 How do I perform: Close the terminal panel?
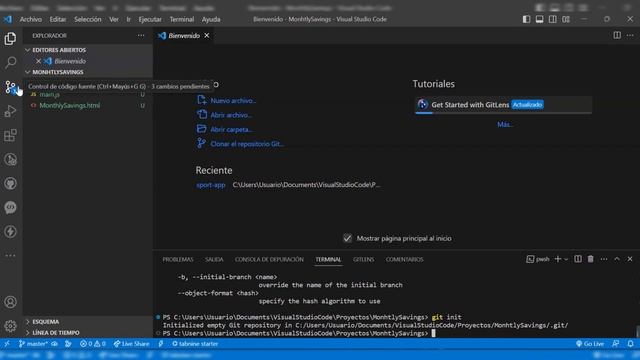[x=630, y=259]
